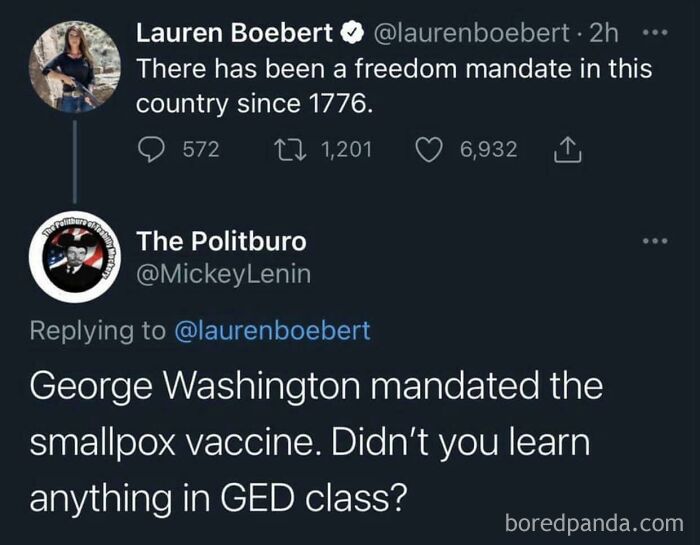Click The Politburo display name
Image resolution: width=700 pixels, height=545 pixels.
click(x=221, y=241)
